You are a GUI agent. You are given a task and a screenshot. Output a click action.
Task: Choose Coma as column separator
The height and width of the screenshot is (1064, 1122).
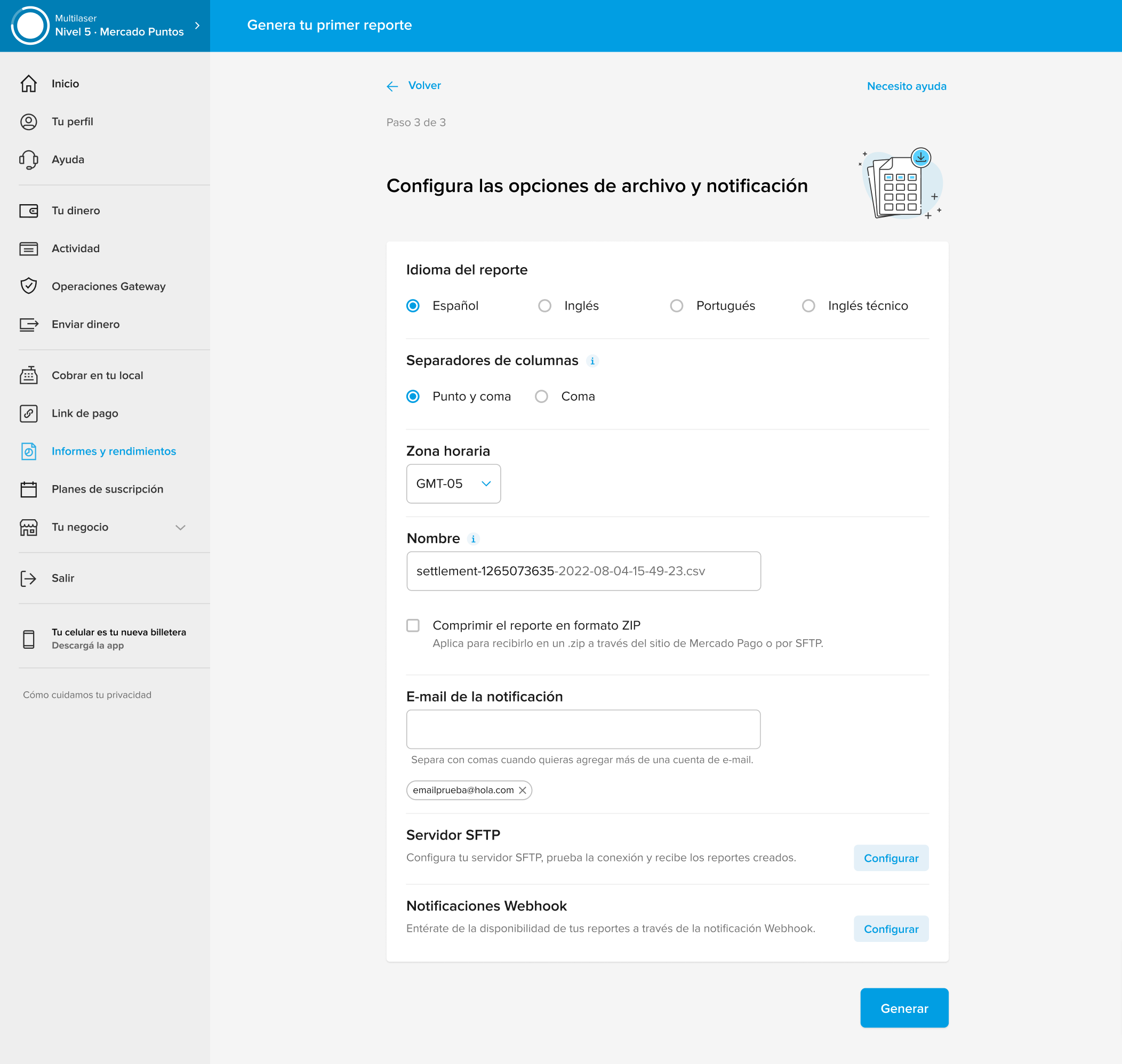pos(542,397)
